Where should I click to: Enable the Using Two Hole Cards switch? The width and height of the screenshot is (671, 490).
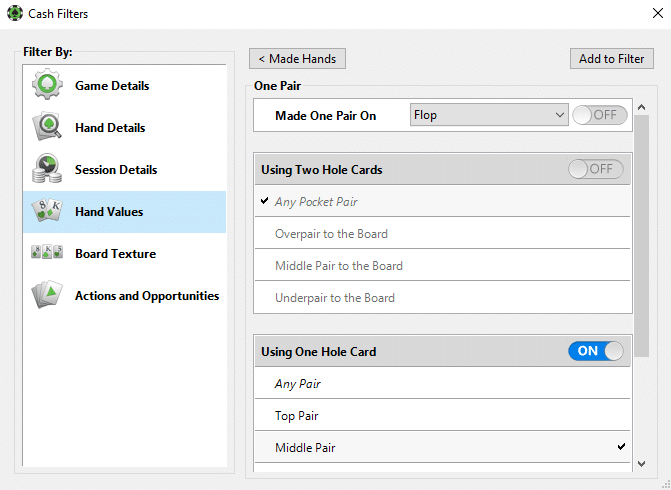click(x=596, y=169)
